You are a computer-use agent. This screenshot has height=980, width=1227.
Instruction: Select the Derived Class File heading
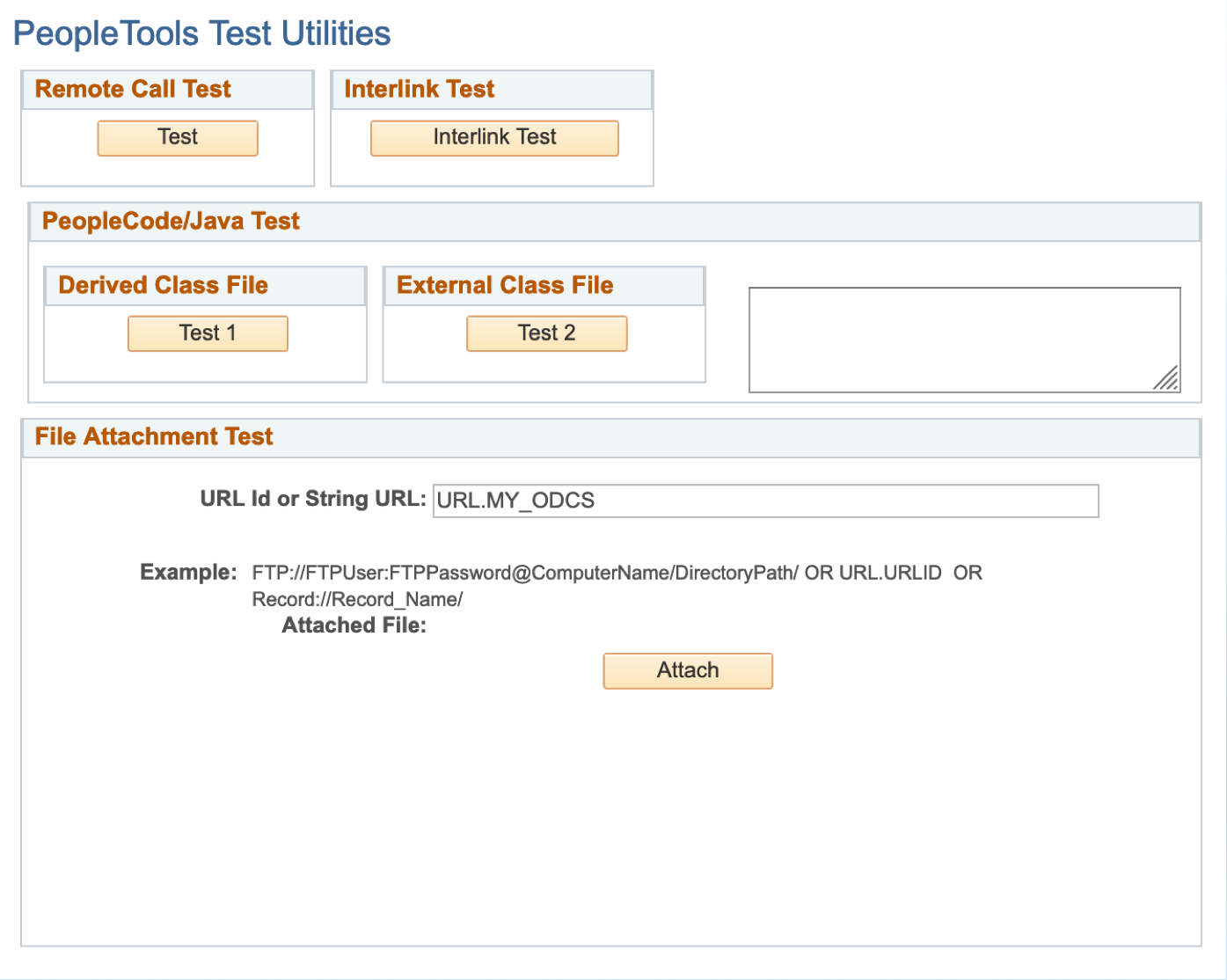pyautogui.click(x=163, y=286)
